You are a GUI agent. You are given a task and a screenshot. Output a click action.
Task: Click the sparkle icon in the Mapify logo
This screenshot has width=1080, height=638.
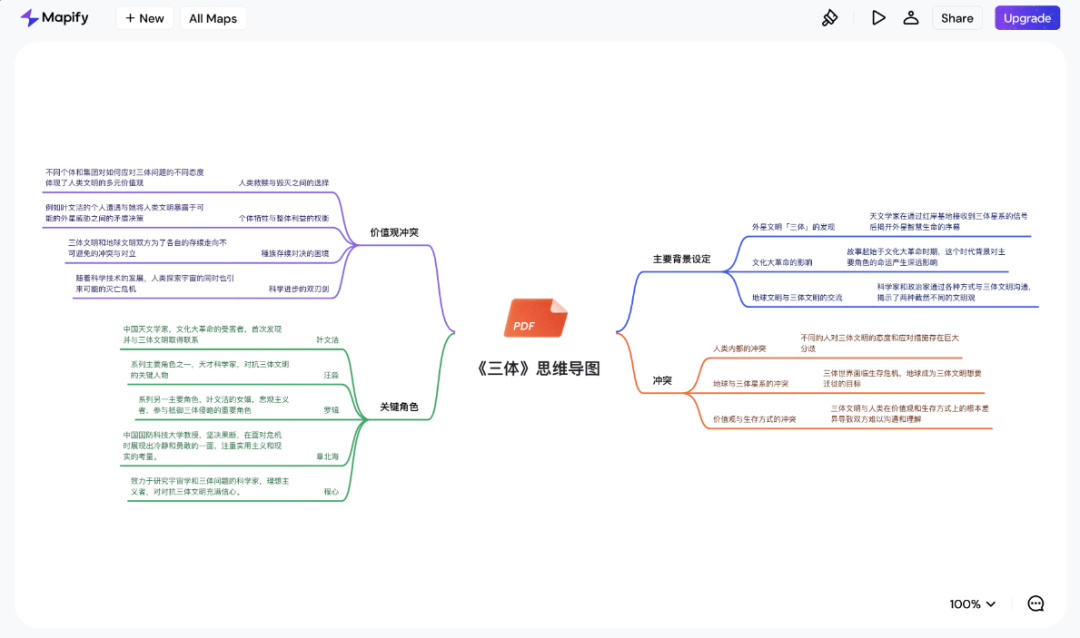tap(30, 17)
